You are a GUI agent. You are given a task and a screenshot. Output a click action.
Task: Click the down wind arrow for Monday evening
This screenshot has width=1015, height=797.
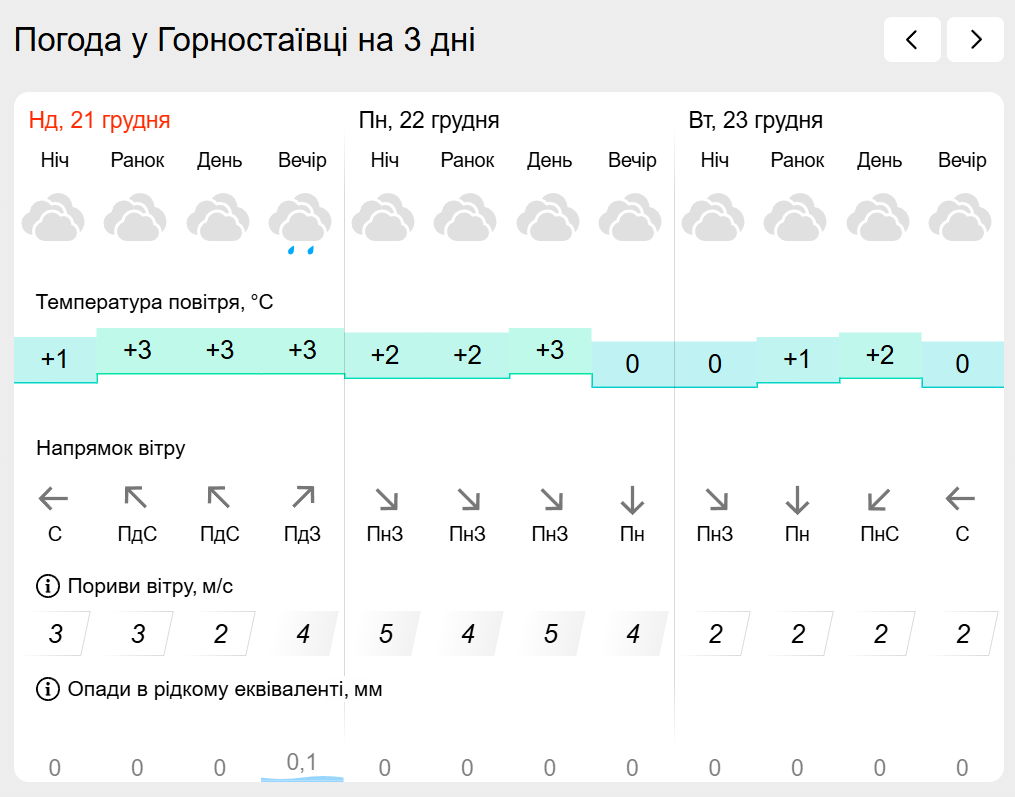pos(632,498)
